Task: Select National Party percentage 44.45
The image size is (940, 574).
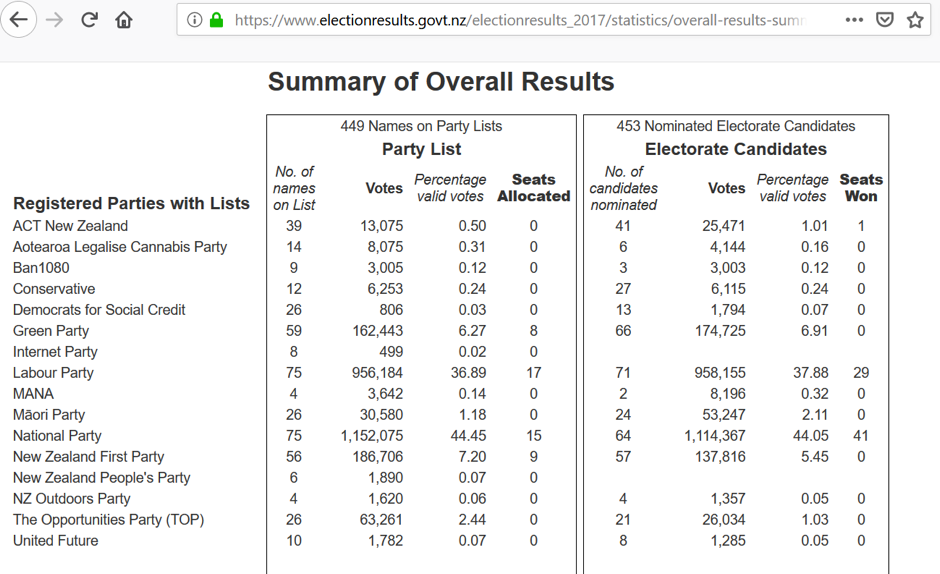Action: tap(468, 436)
